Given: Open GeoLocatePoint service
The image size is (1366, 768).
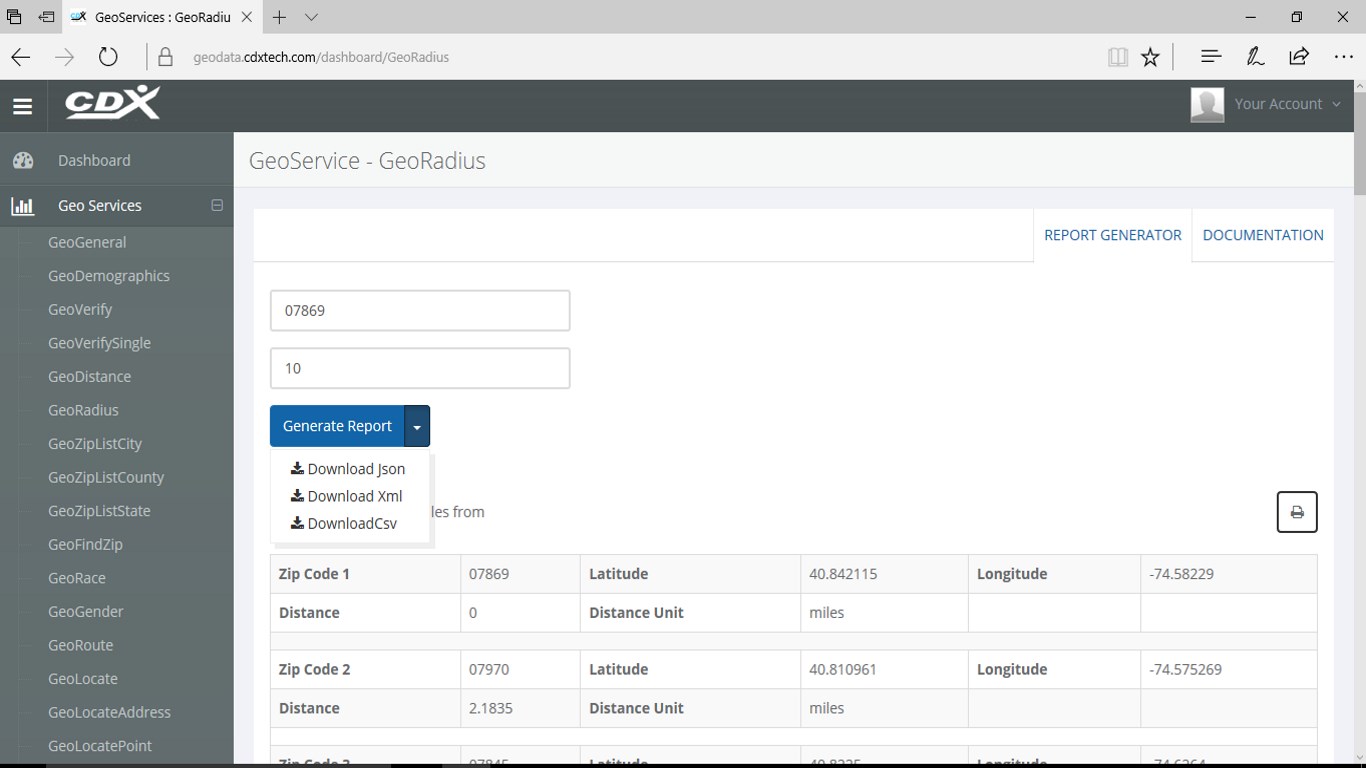Looking at the screenshot, I should (x=100, y=746).
